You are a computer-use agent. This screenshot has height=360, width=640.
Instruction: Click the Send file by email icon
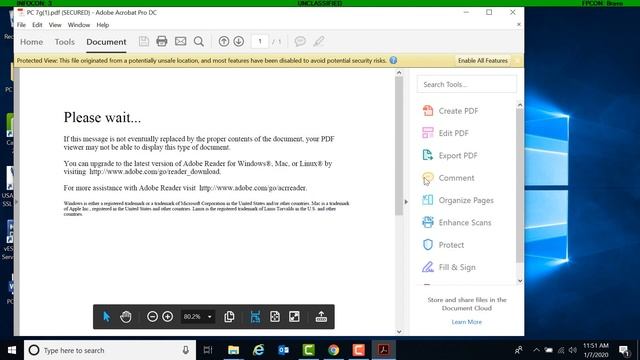180,41
